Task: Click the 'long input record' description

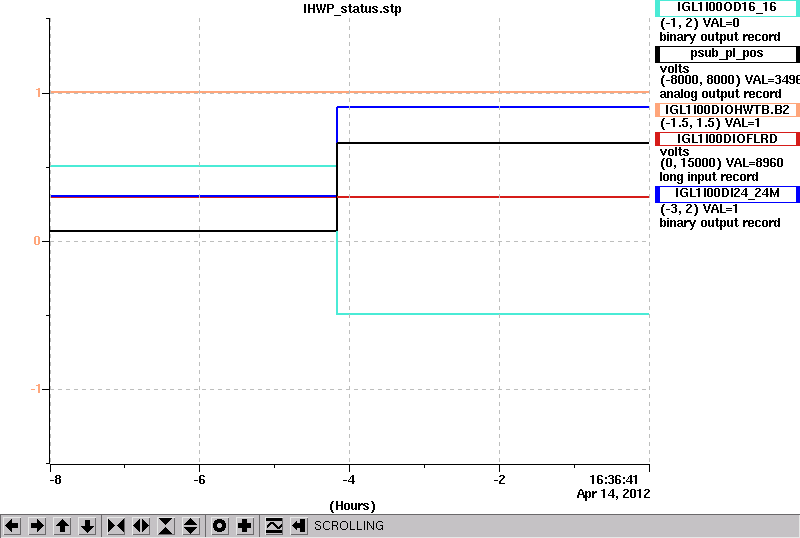Action: [709, 177]
